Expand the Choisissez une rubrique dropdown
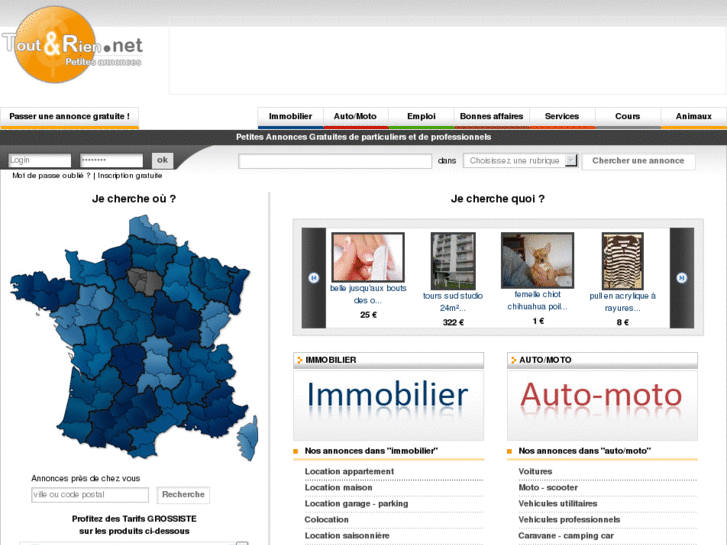The height and width of the screenshot is (545, 727). (520, 161)
